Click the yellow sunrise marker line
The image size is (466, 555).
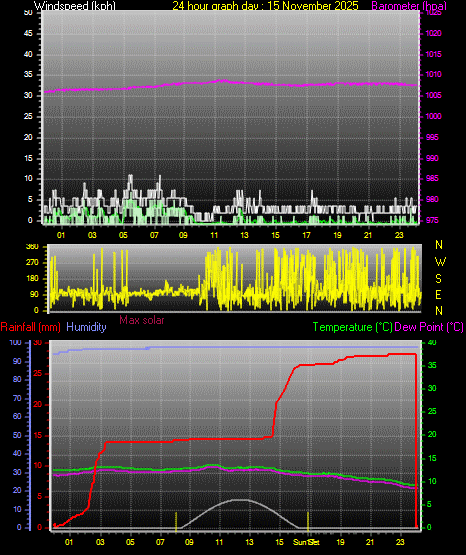(176, 521)
